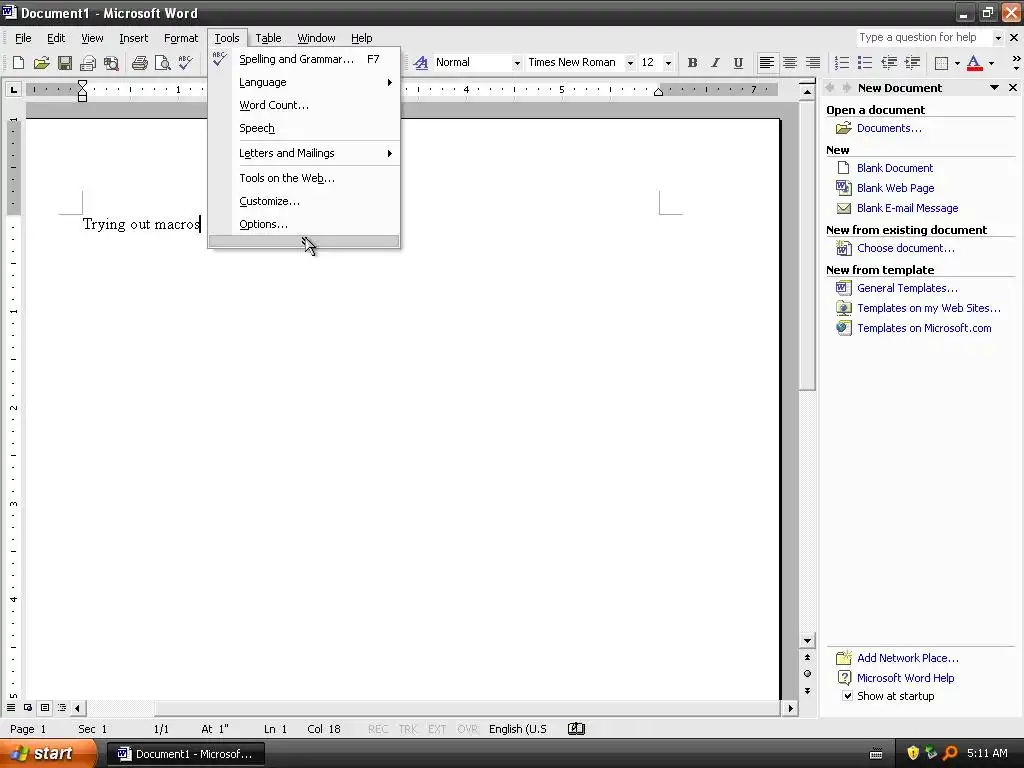1024x768 pixels.
Task: Close the New Document task pane
Action: [1013, 88]
